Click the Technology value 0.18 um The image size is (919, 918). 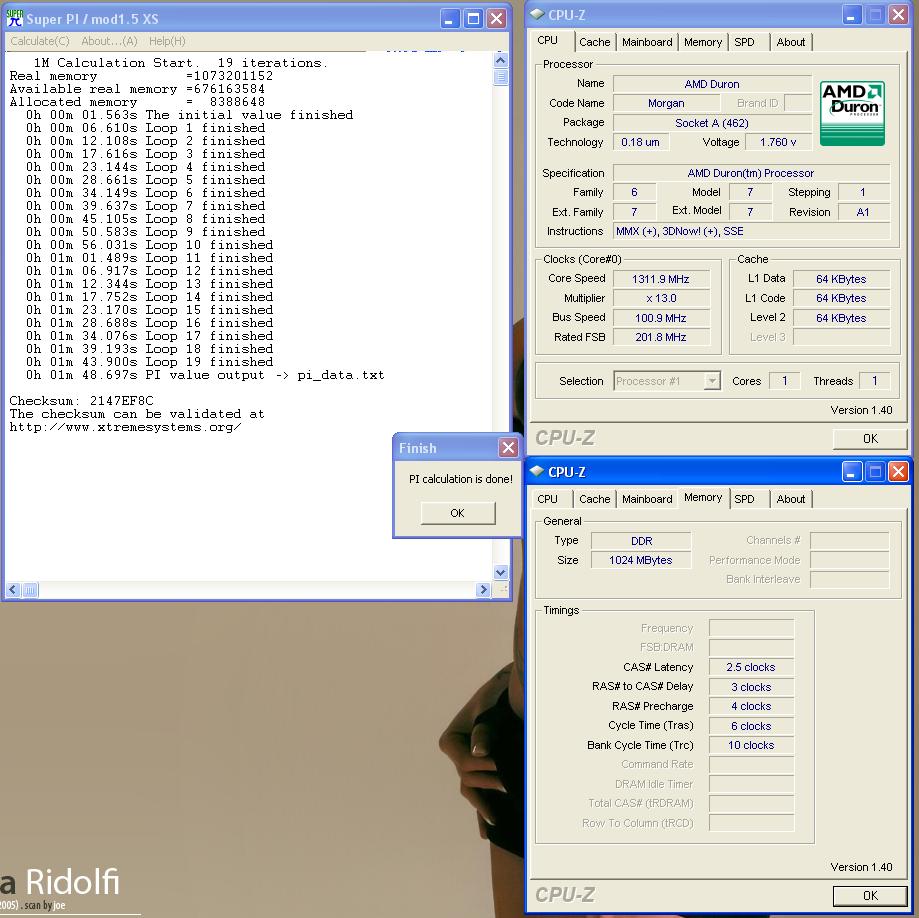[x=641, y=142]
